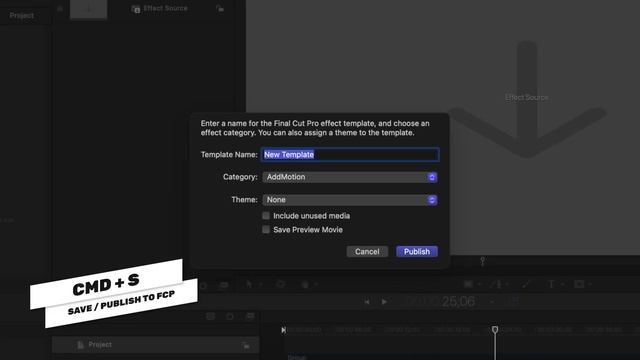Toggle the lock icon on Effect Source layer
The height and width of the screenshot is (360, 640).
[220, 8]
